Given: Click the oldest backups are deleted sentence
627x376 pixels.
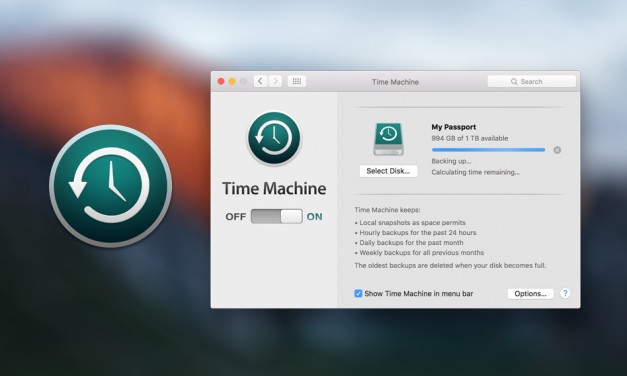Looking at the screenshot, I should click(x=450, y=266).
